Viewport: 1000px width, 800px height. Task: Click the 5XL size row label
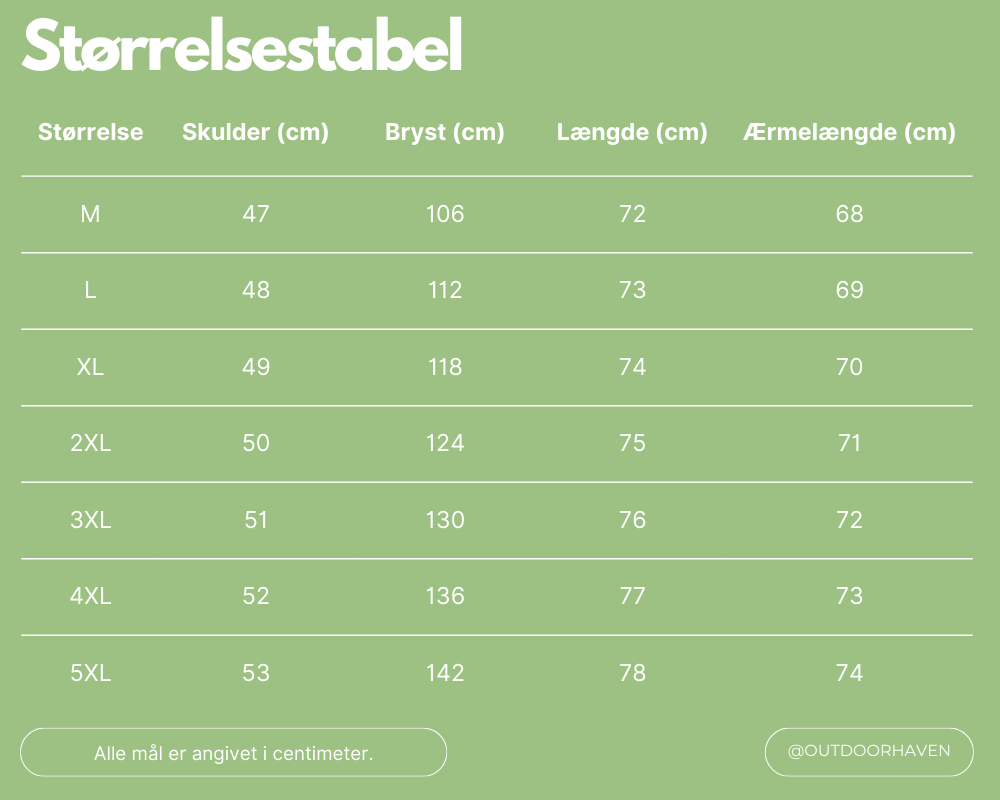(90, 673)
